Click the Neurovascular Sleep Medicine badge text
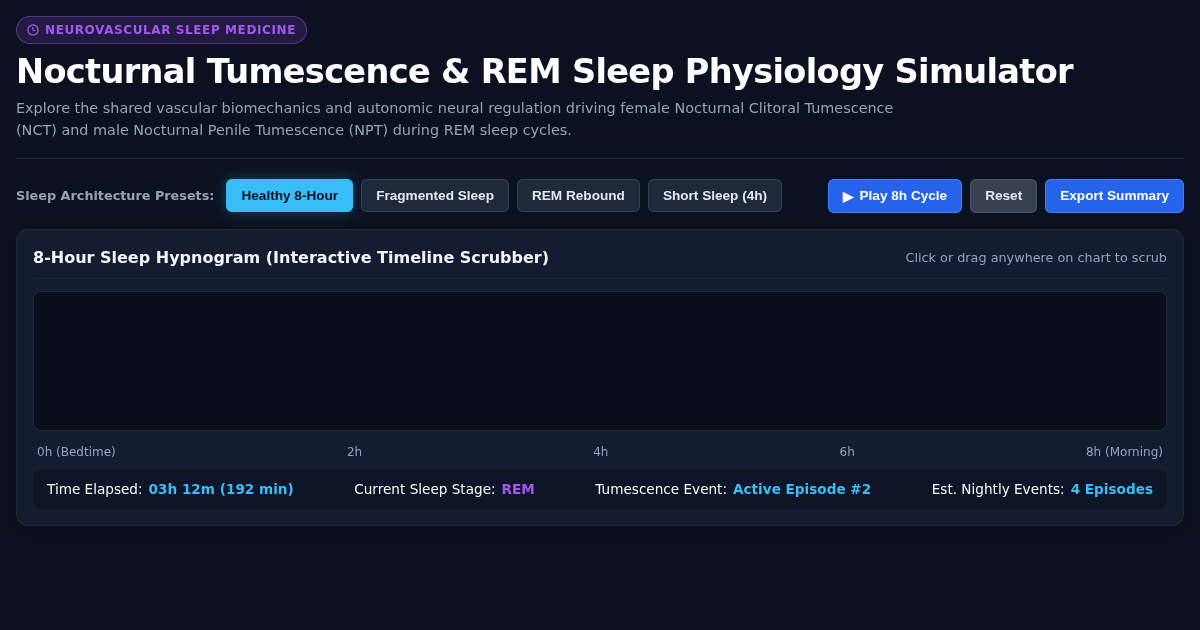 [x=170, y=30]
